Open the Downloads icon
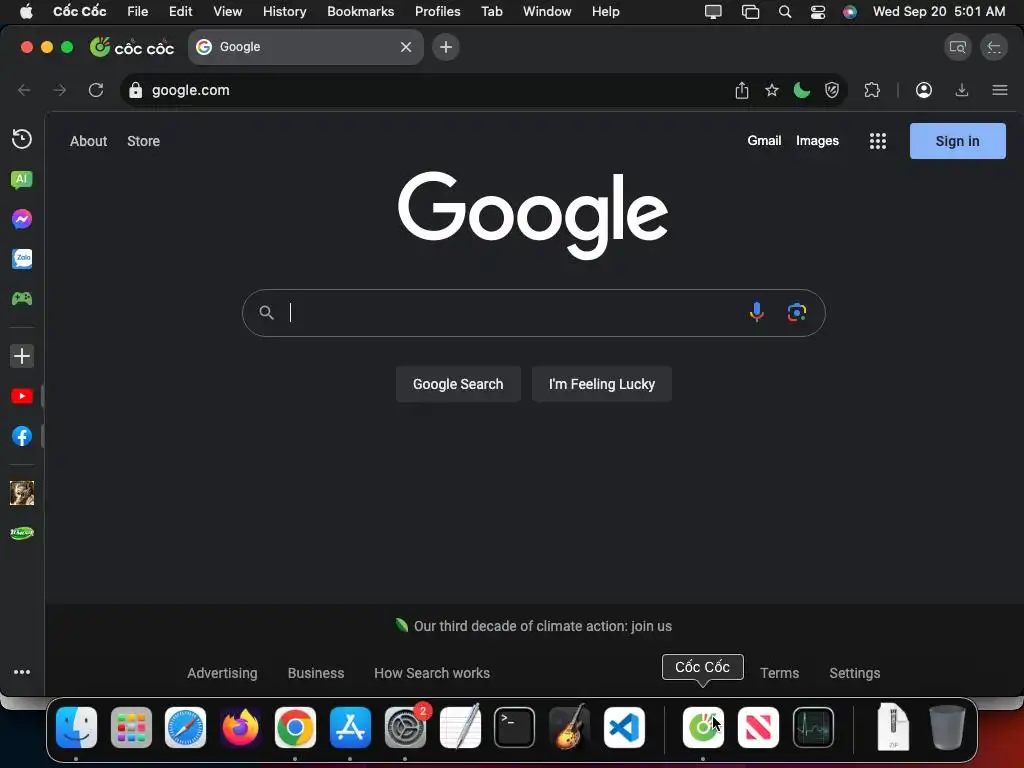Viewport: 1024px width, 768px height. pos(962,90)
